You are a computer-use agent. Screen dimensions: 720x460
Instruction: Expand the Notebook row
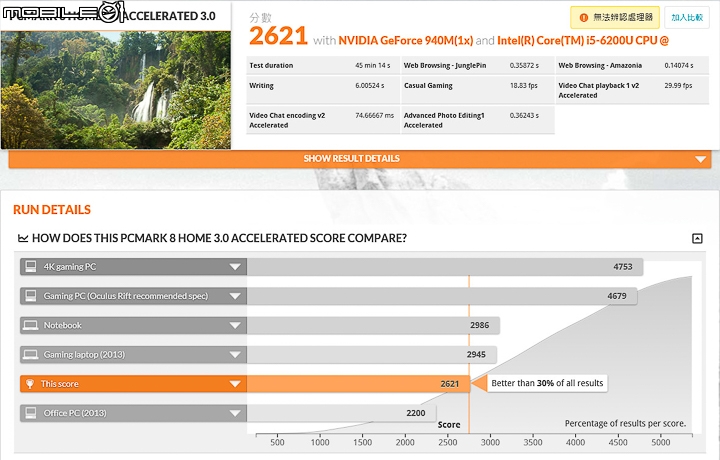coord(235,325)
